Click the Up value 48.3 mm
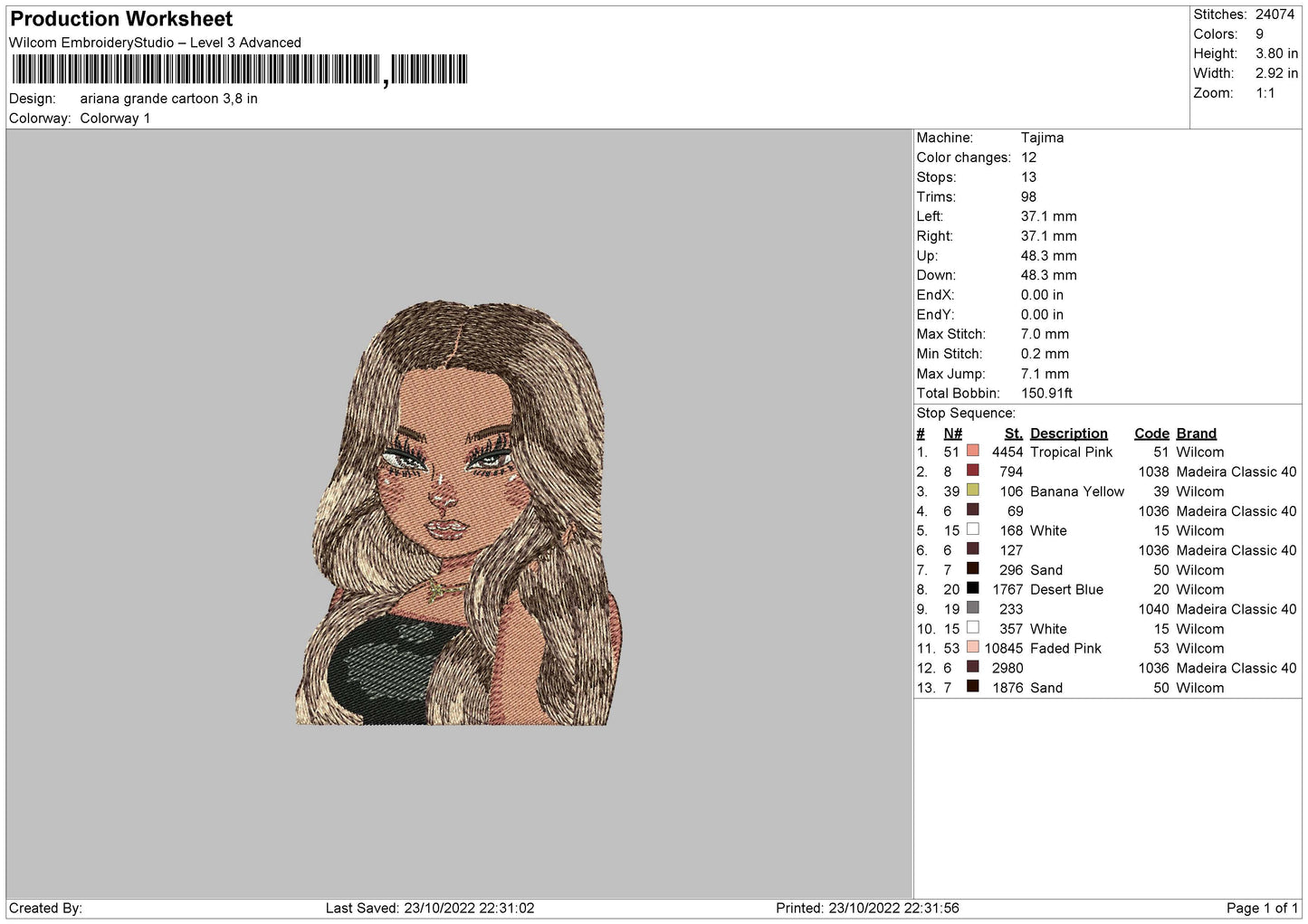The width and height of the screenshot is (1308, 924). coord(1049,255)
